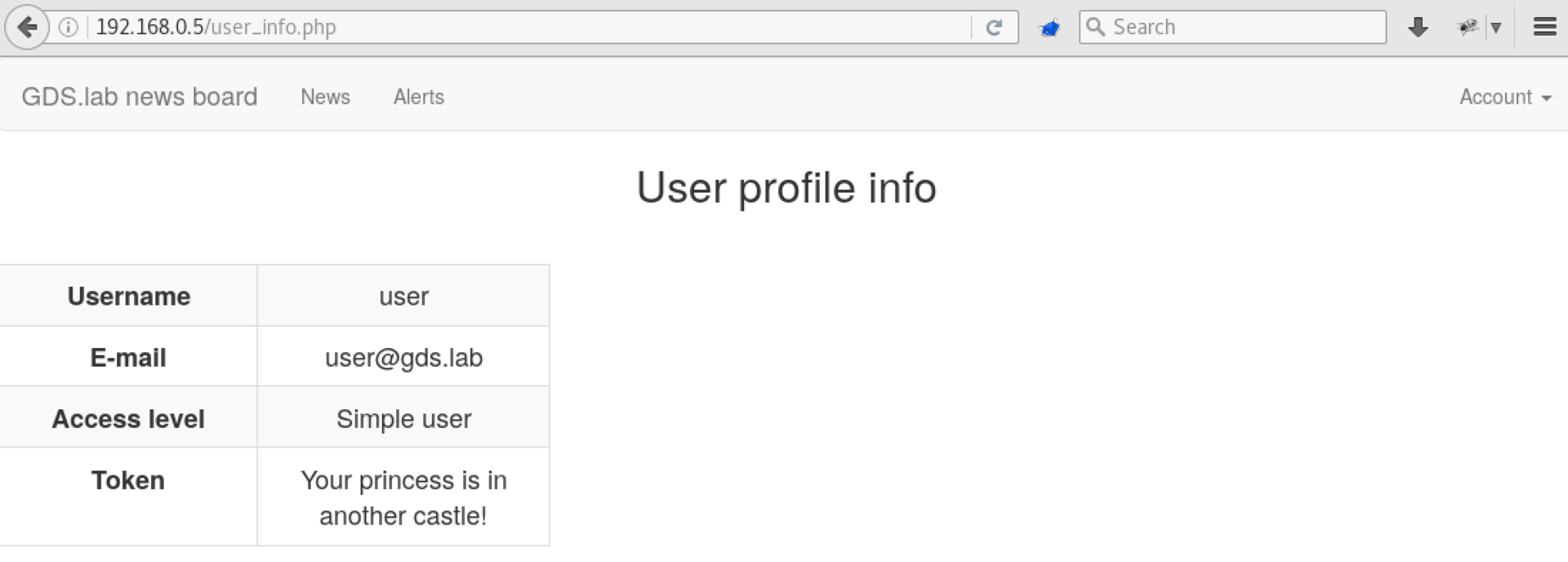Open the downloads arrow icon
Image resolution: width=1568 pixels, height=562 pixels.
tap(1418, 28)
